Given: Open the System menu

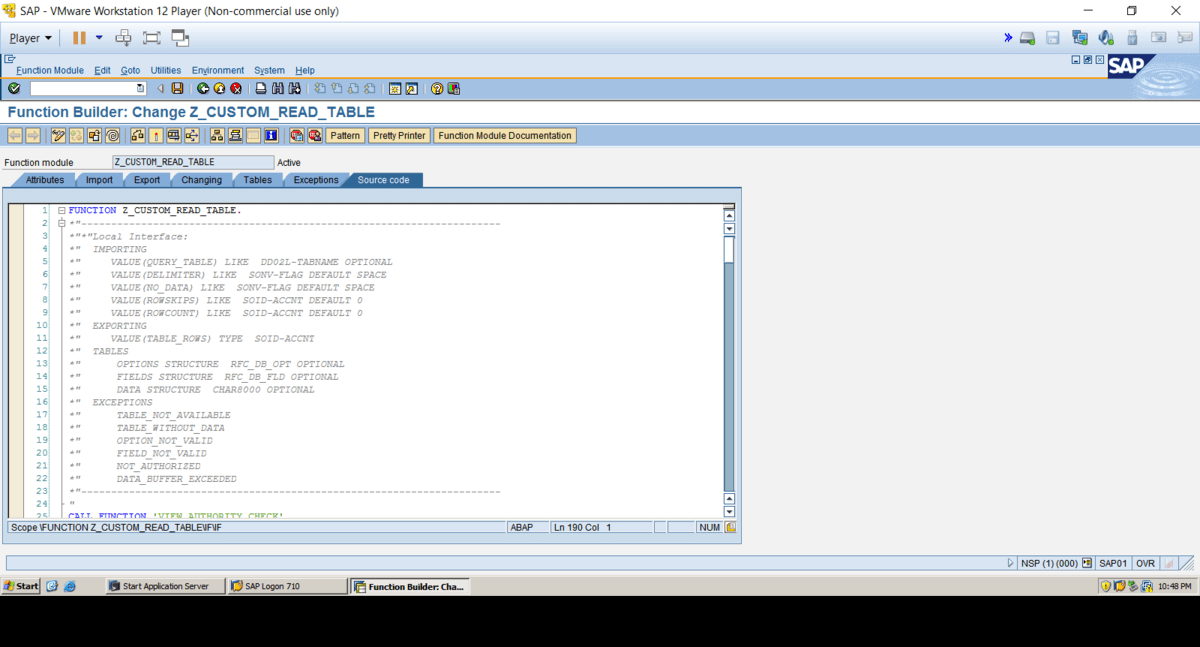Looking at the screenshot, I should (269, 70).
